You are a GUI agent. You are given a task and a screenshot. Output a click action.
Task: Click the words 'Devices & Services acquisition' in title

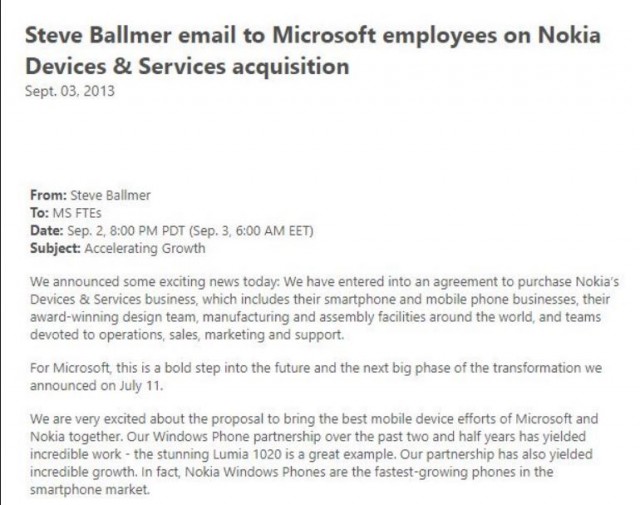(x=187, y=66)
